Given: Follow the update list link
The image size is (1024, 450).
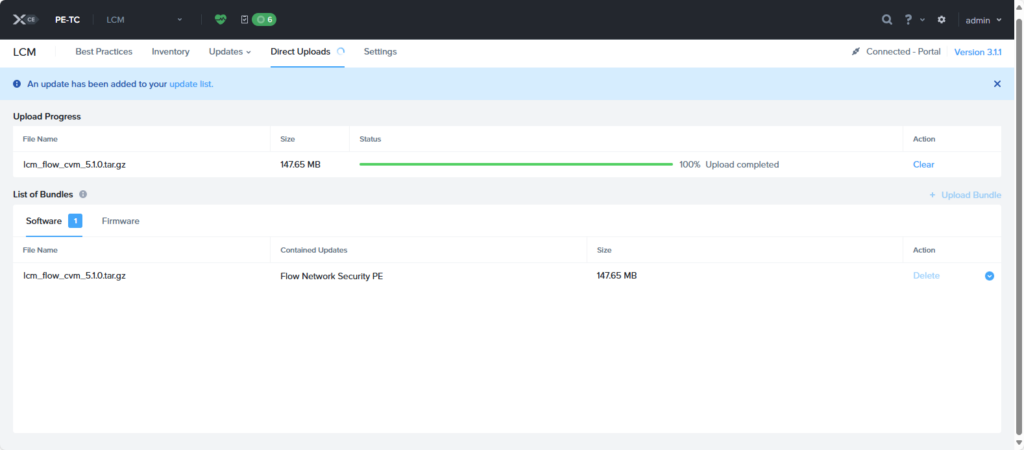Looking at the screenshot, I should point(191,84).
